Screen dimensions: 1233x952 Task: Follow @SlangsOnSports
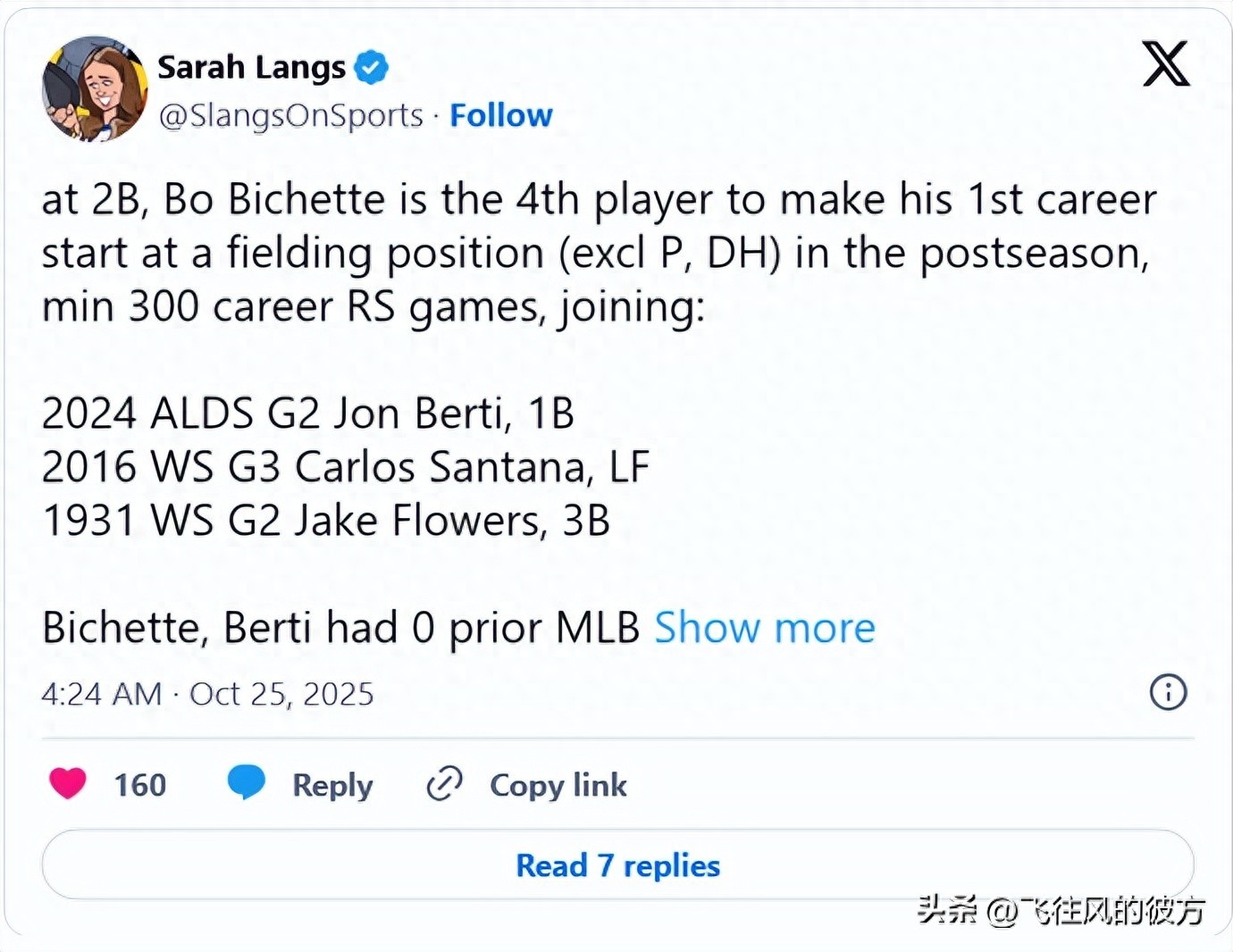pos(501,114)
